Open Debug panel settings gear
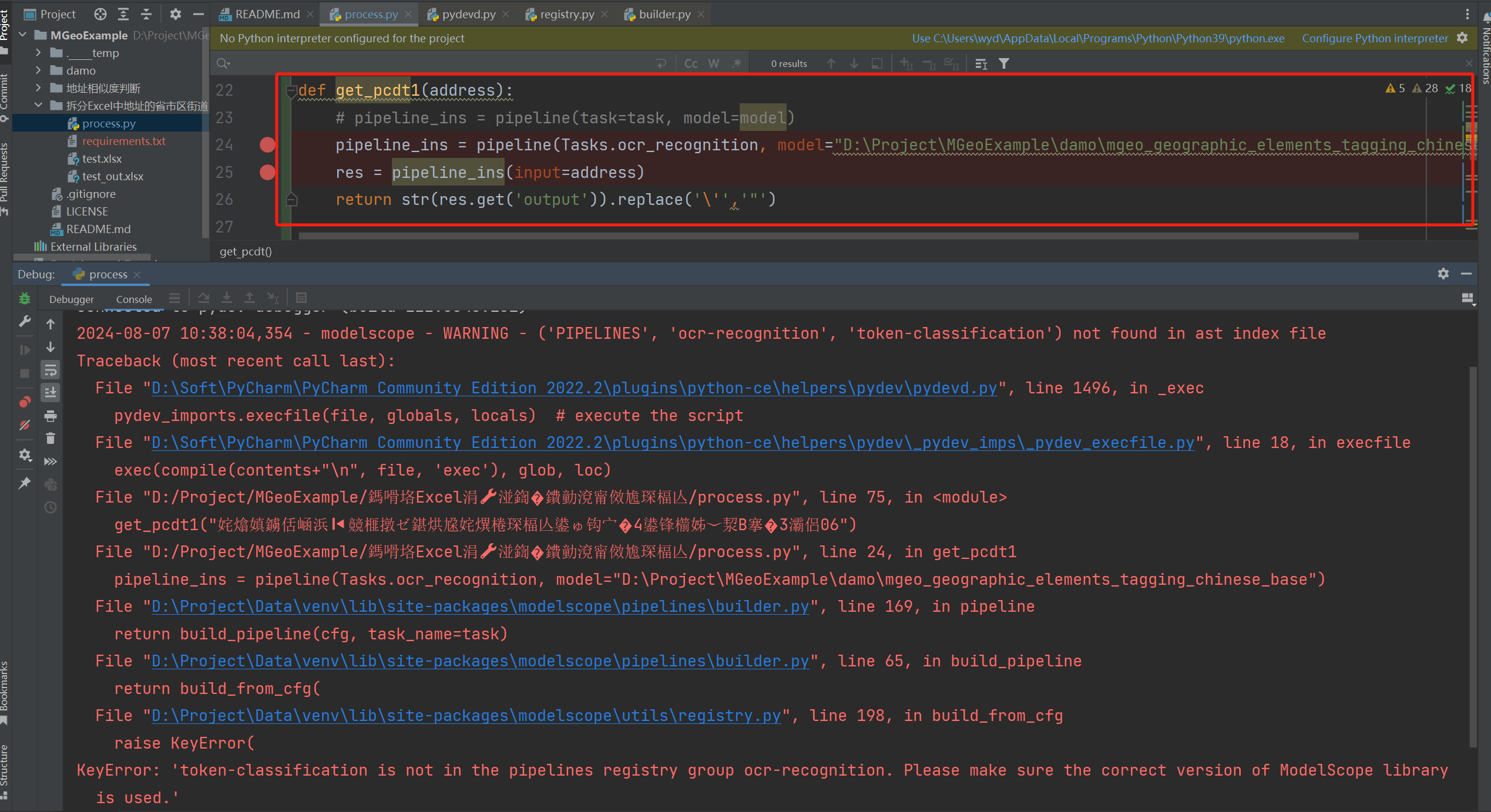The width and height of the screenshot is (1491, 812). (x=1443, y=274)
